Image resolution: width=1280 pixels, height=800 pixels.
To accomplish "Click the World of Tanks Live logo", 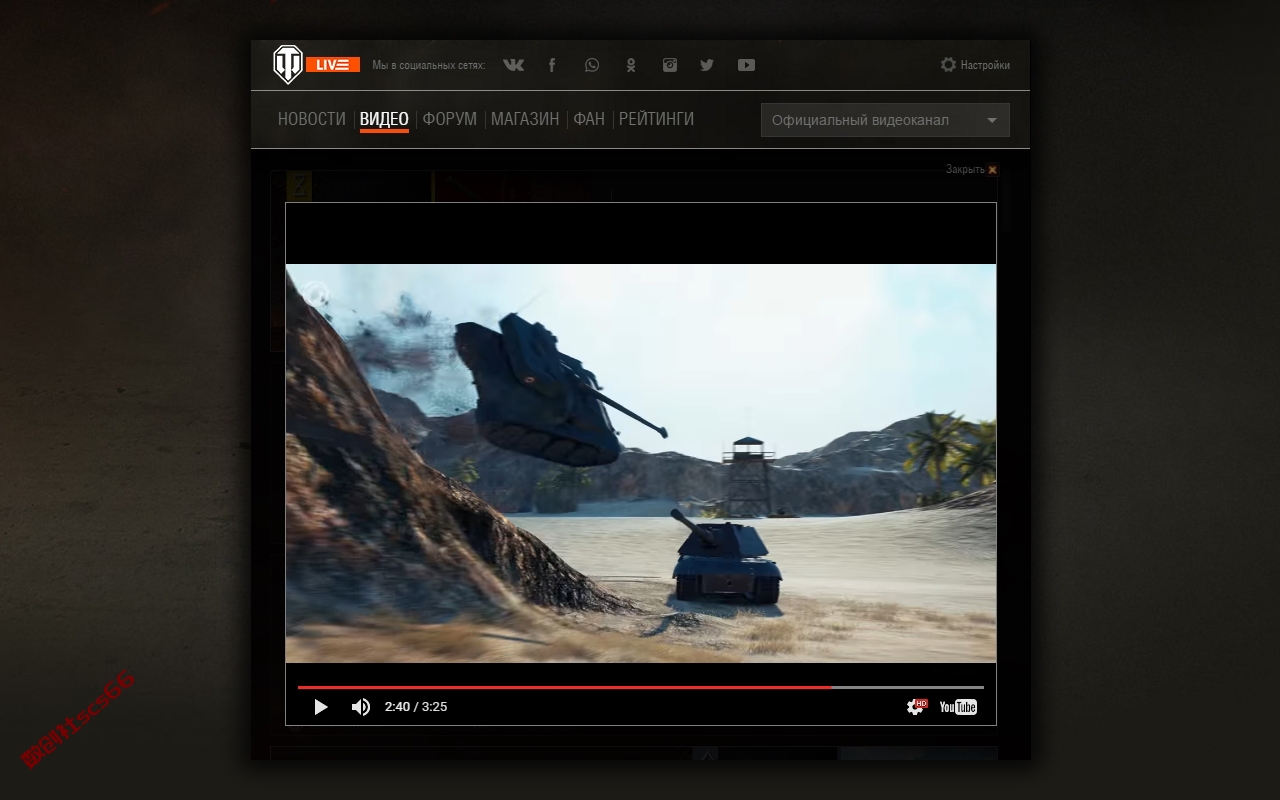I will tap(316, 65).
